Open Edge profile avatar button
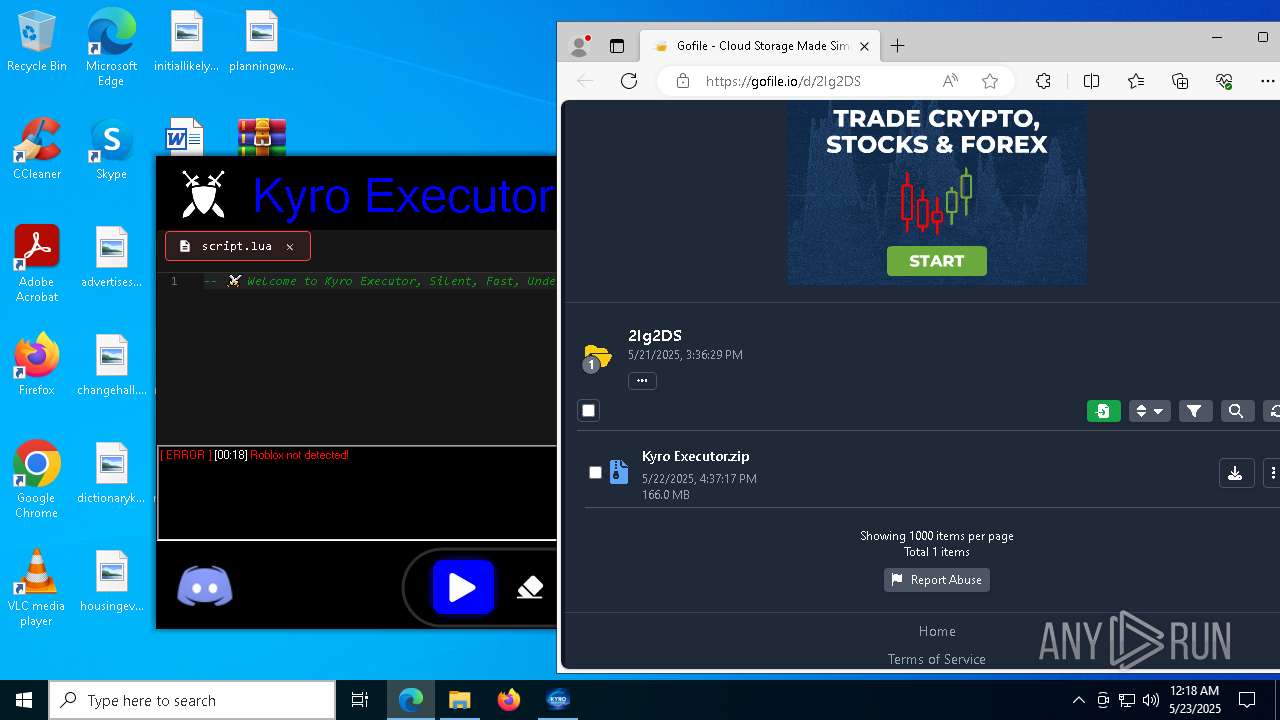Screen dimensions: 1280x720 point(579,46)
